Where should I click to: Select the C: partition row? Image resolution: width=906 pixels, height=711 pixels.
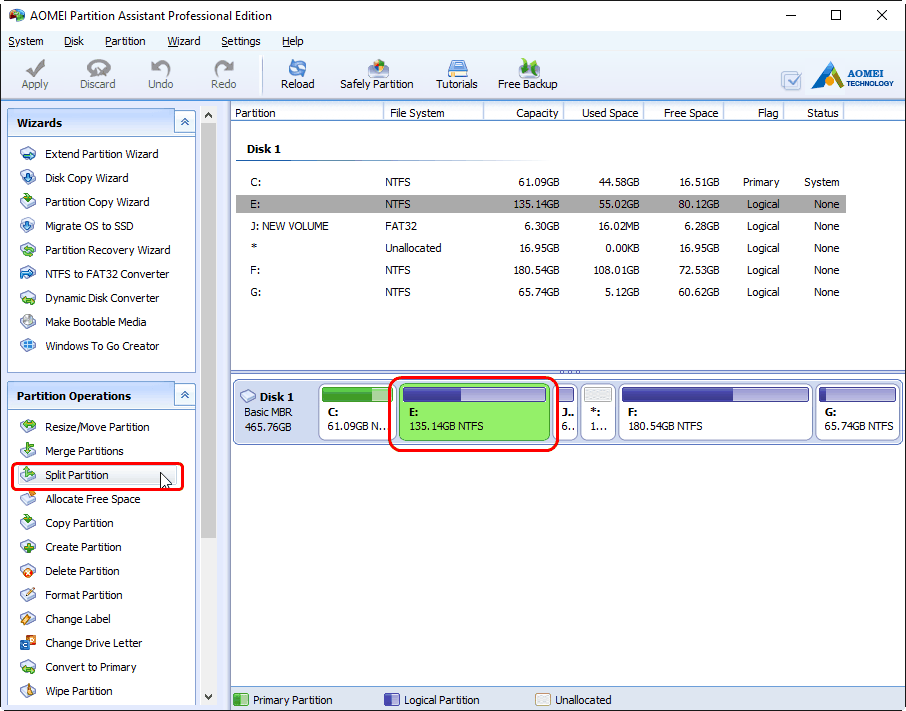541,182
